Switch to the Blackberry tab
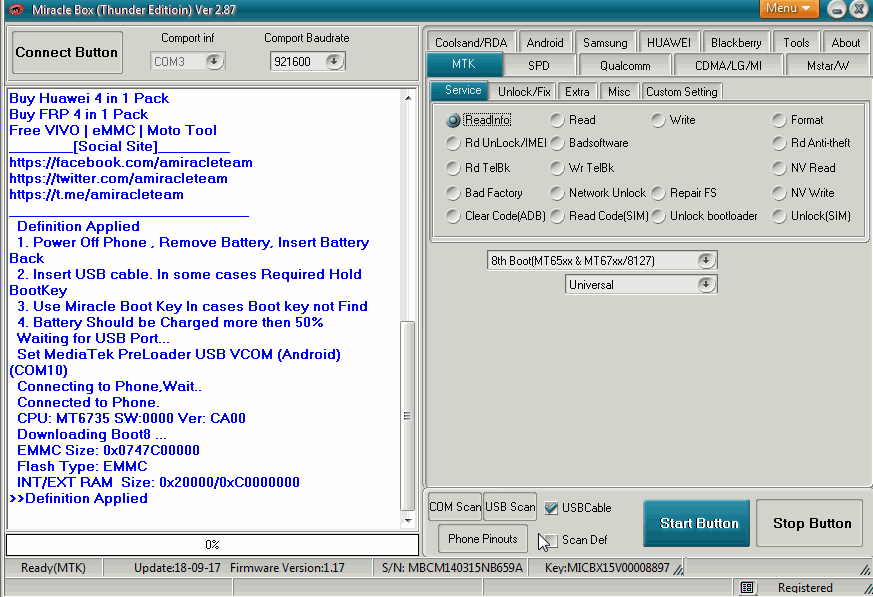This screenshot has height=597, width=873. (736, 43)
